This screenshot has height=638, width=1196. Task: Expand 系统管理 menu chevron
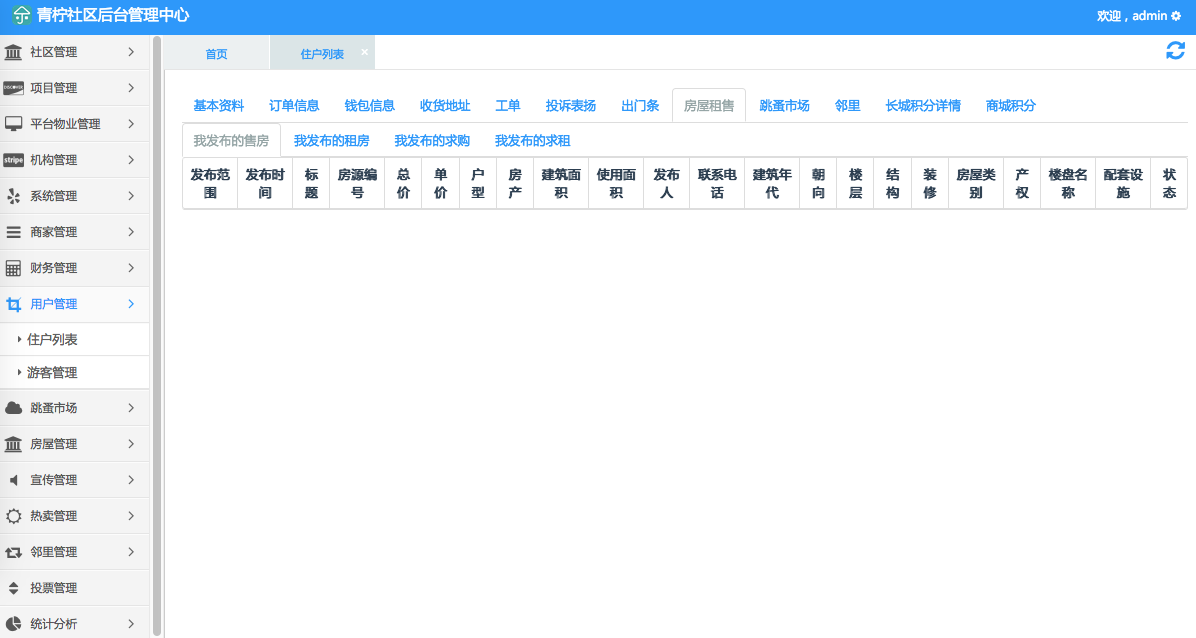tap(131, 196)
